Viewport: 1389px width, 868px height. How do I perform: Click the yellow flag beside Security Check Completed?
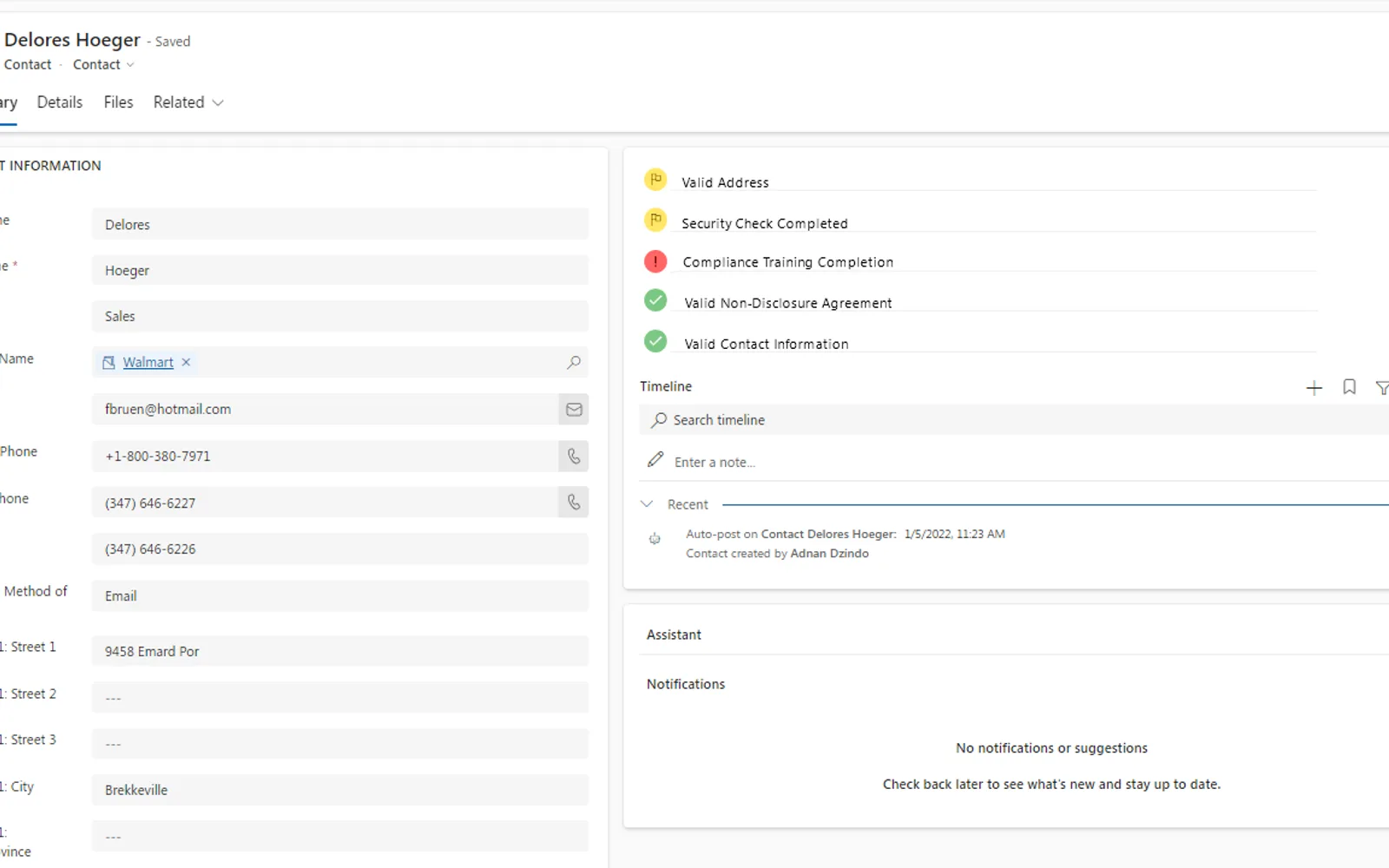655,220
